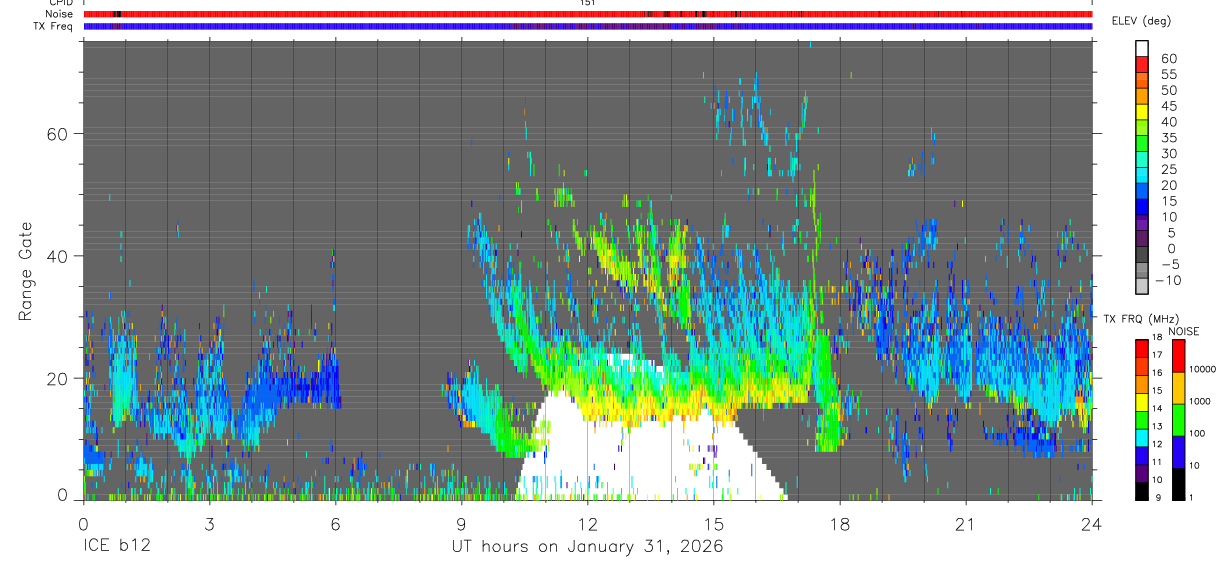Select the 'TX Freq' row label
This screenshot has width=1228, height=567.
[54, 27]
